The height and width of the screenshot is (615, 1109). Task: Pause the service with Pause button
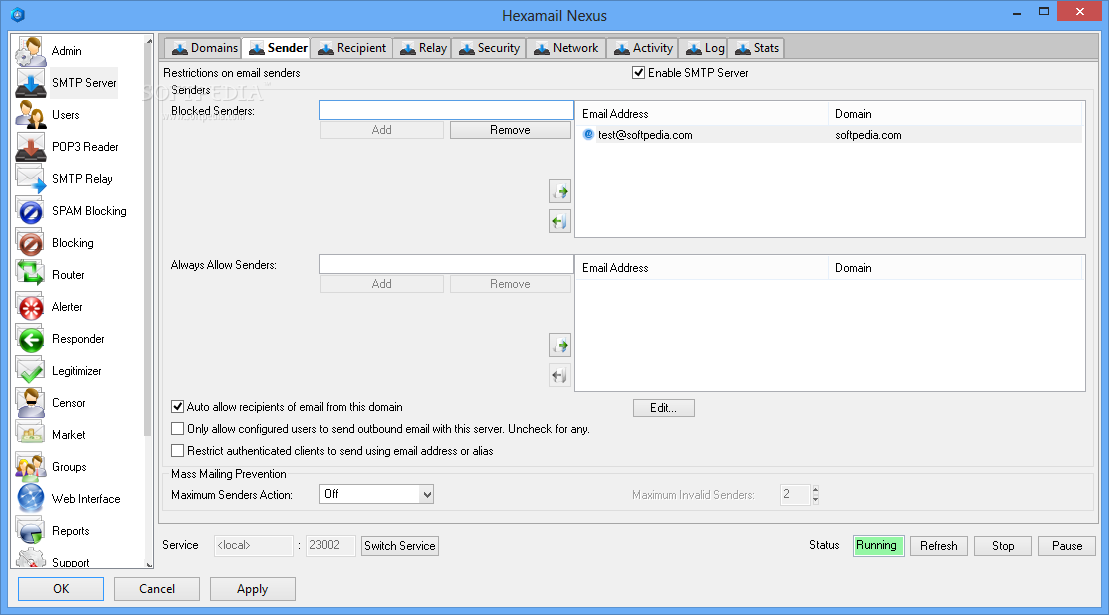click(1067, 546)
